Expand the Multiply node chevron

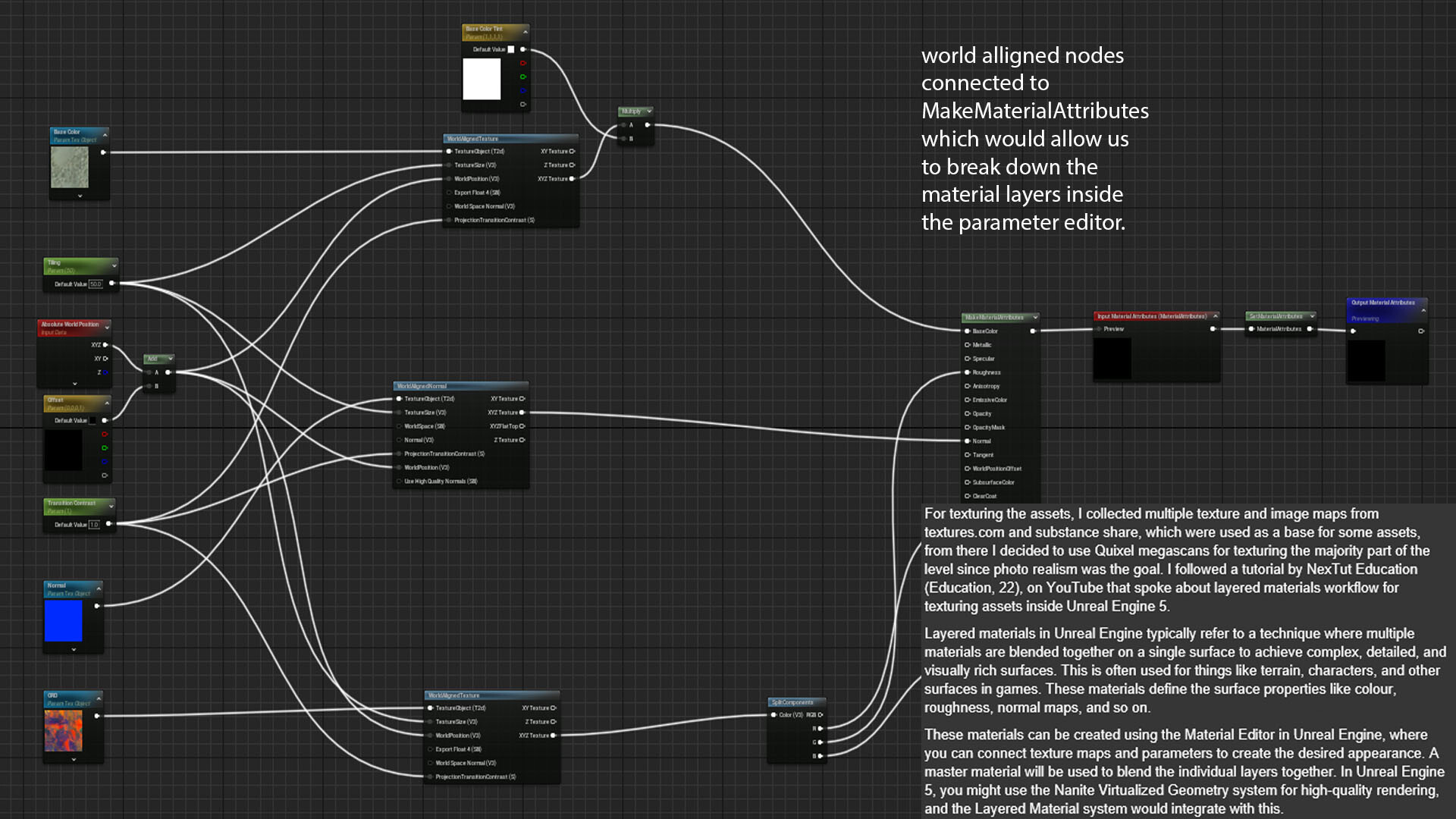click(x=649, y=111)
